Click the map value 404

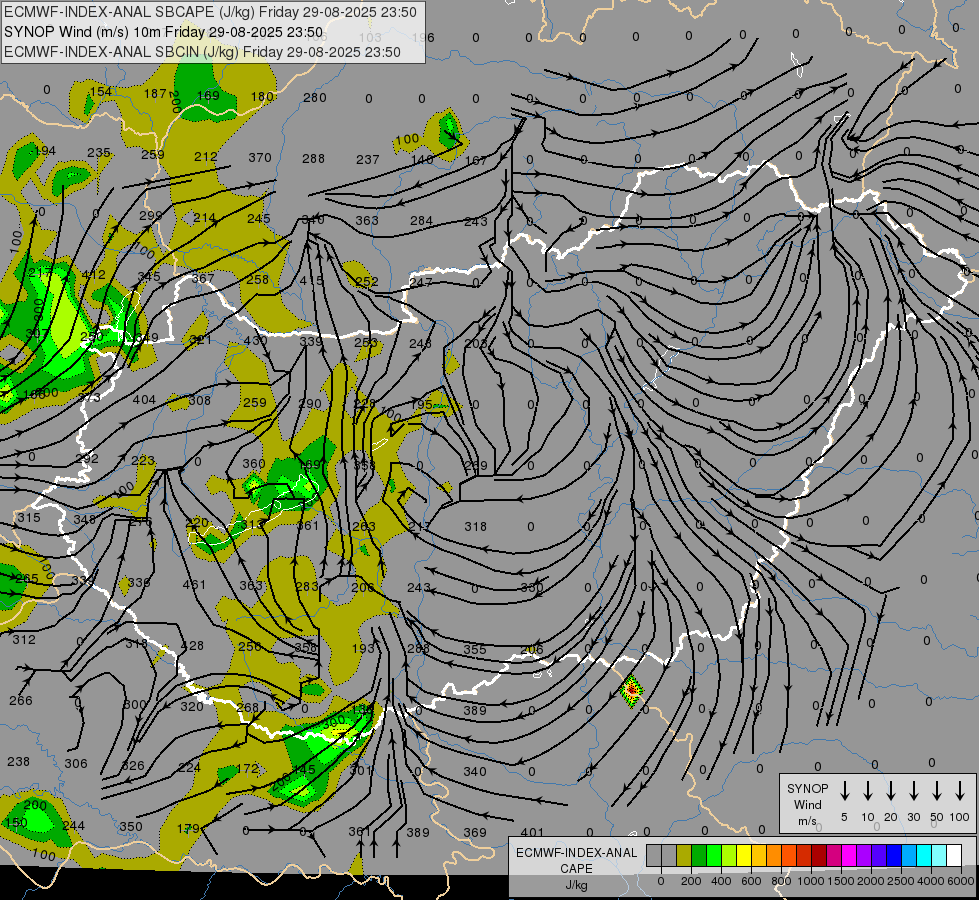tap(144, 400)
